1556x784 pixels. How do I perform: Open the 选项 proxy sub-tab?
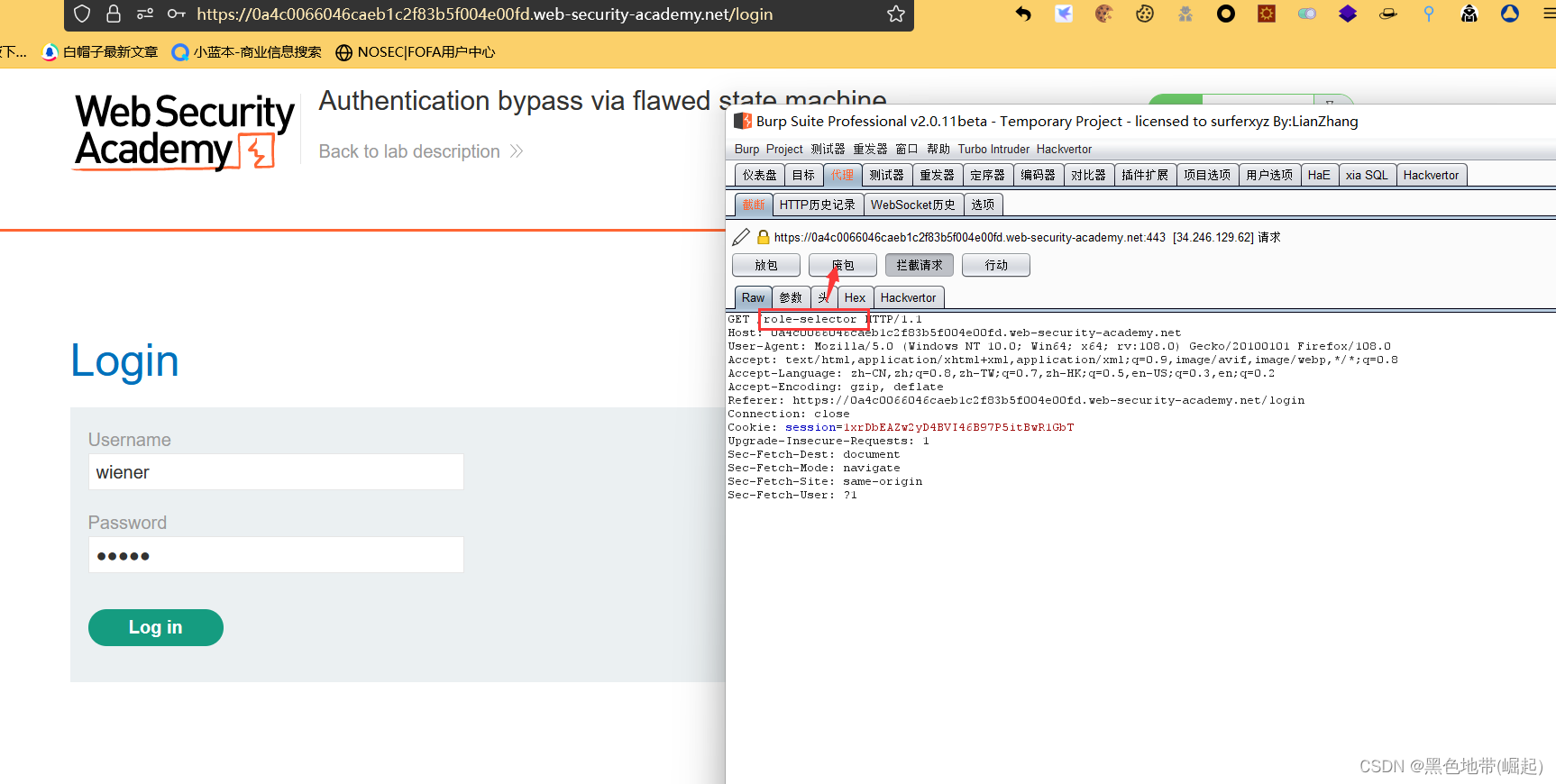point(984,205)
